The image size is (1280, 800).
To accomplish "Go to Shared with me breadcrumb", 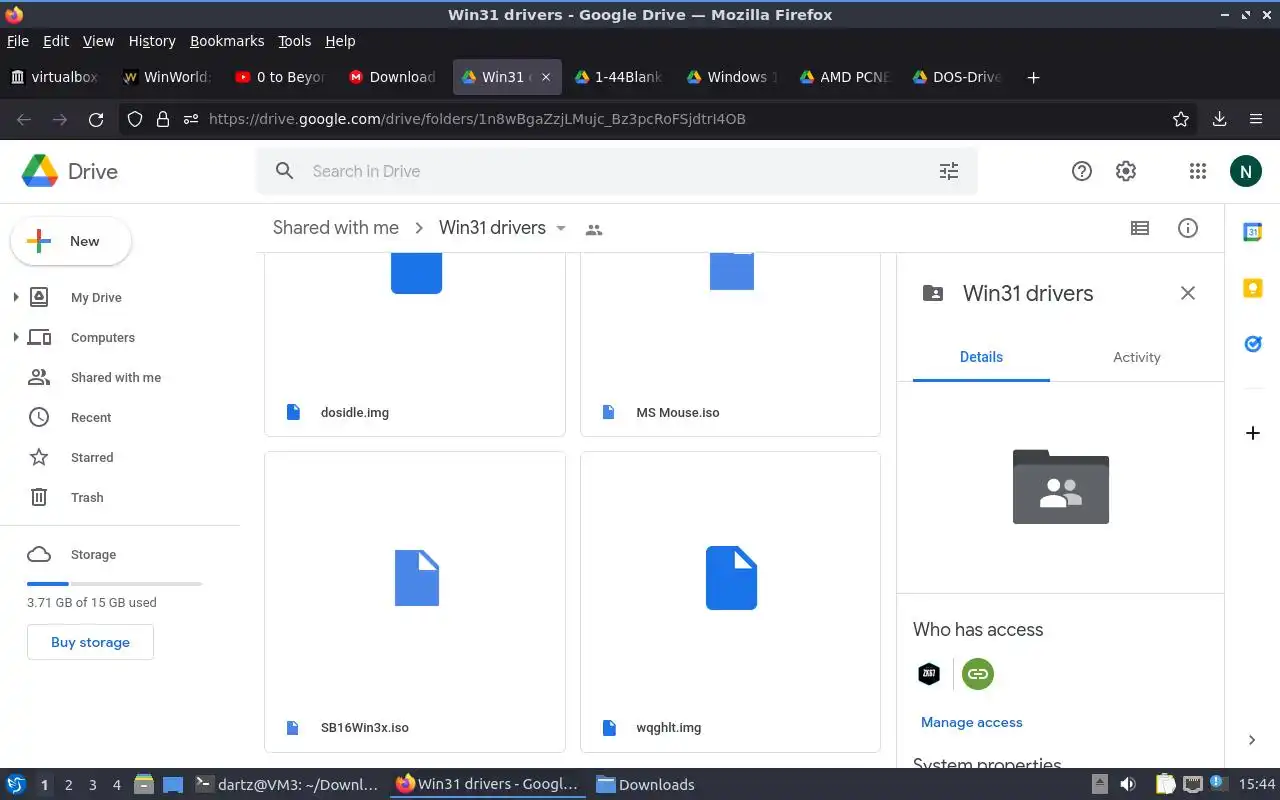I will tap(336, 228).
